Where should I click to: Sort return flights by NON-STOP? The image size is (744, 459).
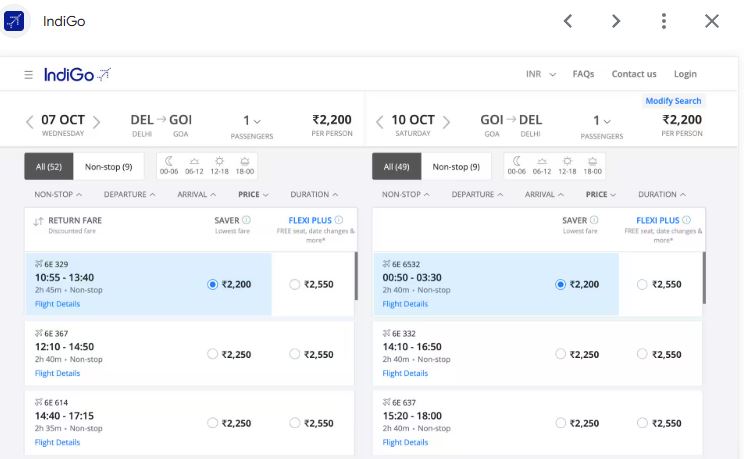pos(406,194)
